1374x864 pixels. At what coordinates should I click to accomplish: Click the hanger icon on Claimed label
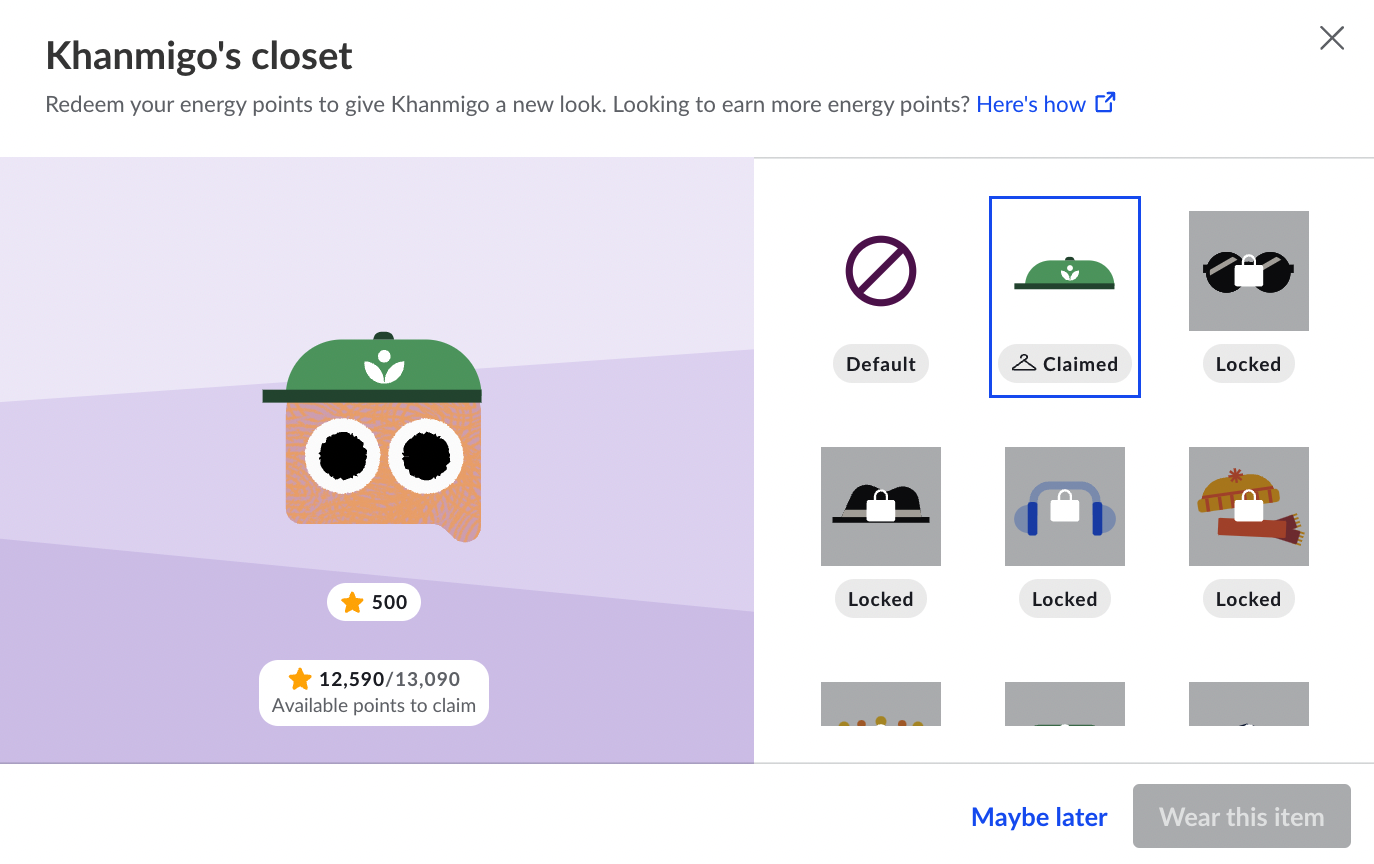[x=1024, y=364]
